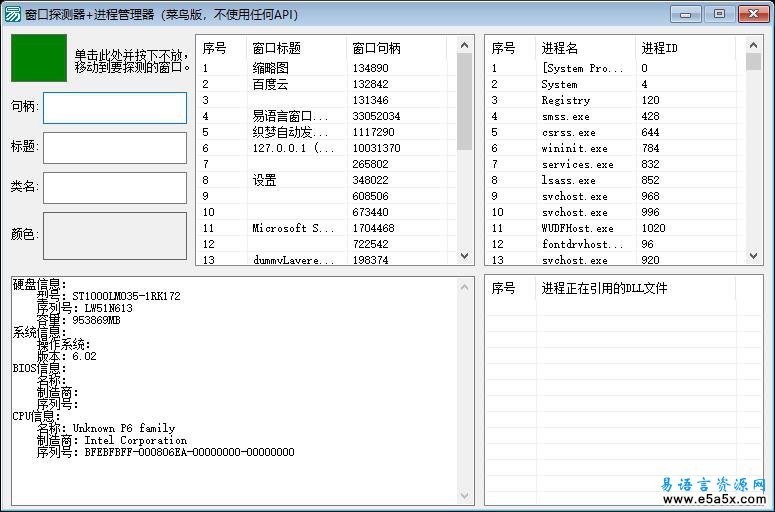Click the disk capacity 953869MB line

pyautogui.click(x=79, y=320)
